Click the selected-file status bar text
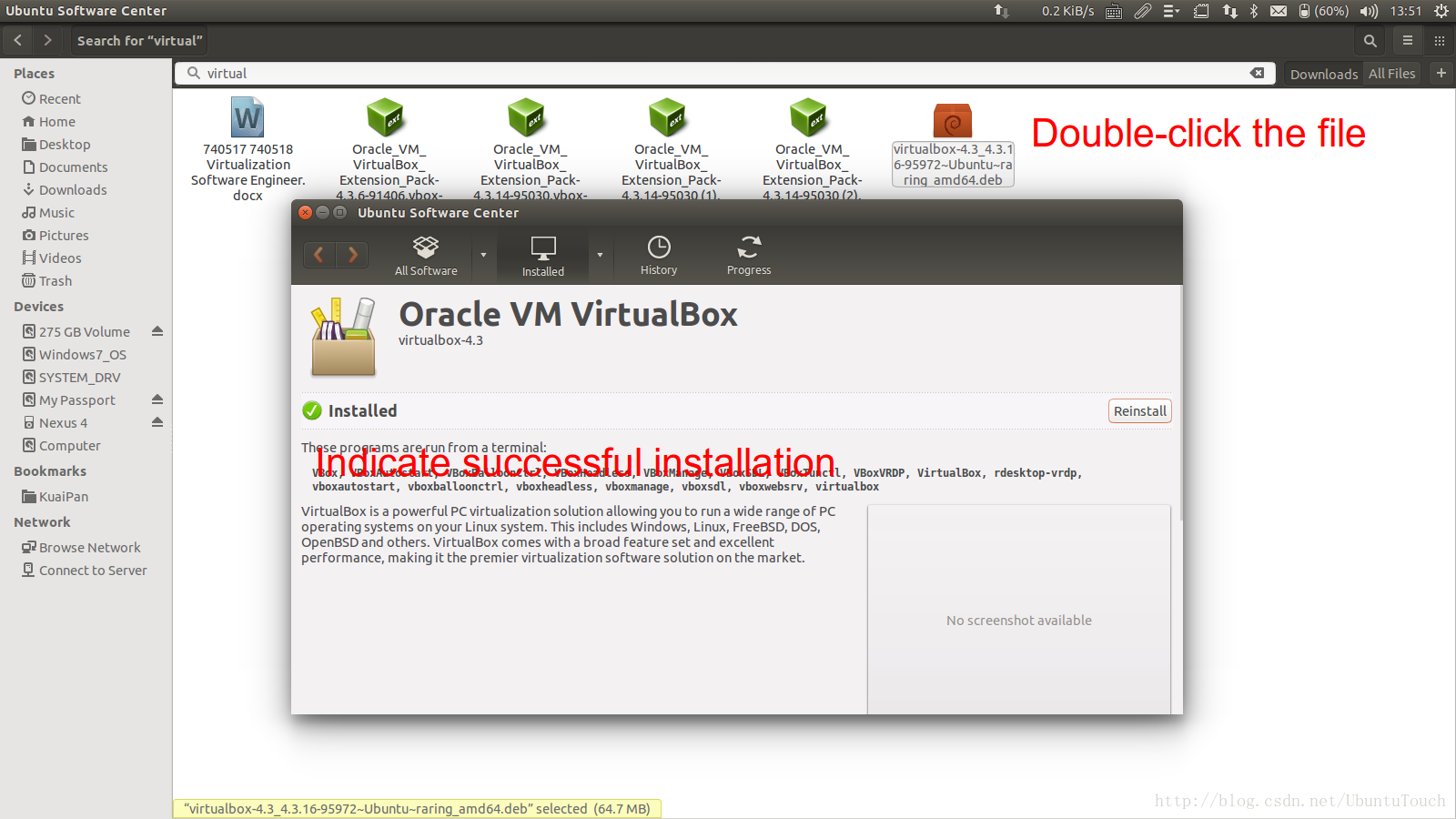Viewport: 1456px width, 819px height. [417, 808]
